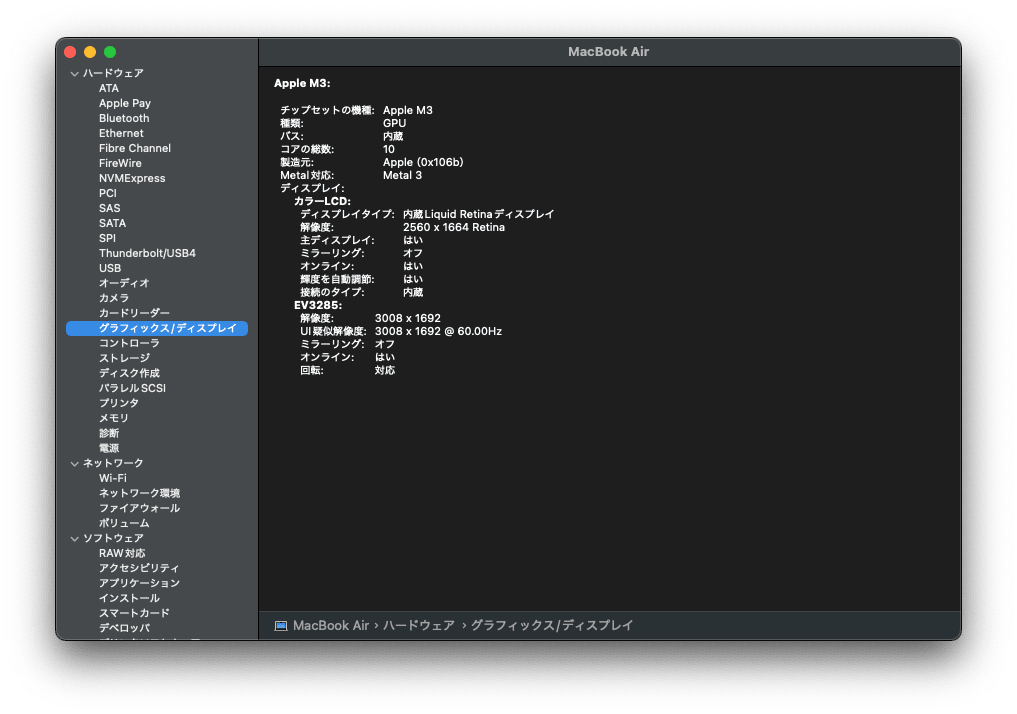Select ネットワーク環境 in the sidebar

point(139,493)
